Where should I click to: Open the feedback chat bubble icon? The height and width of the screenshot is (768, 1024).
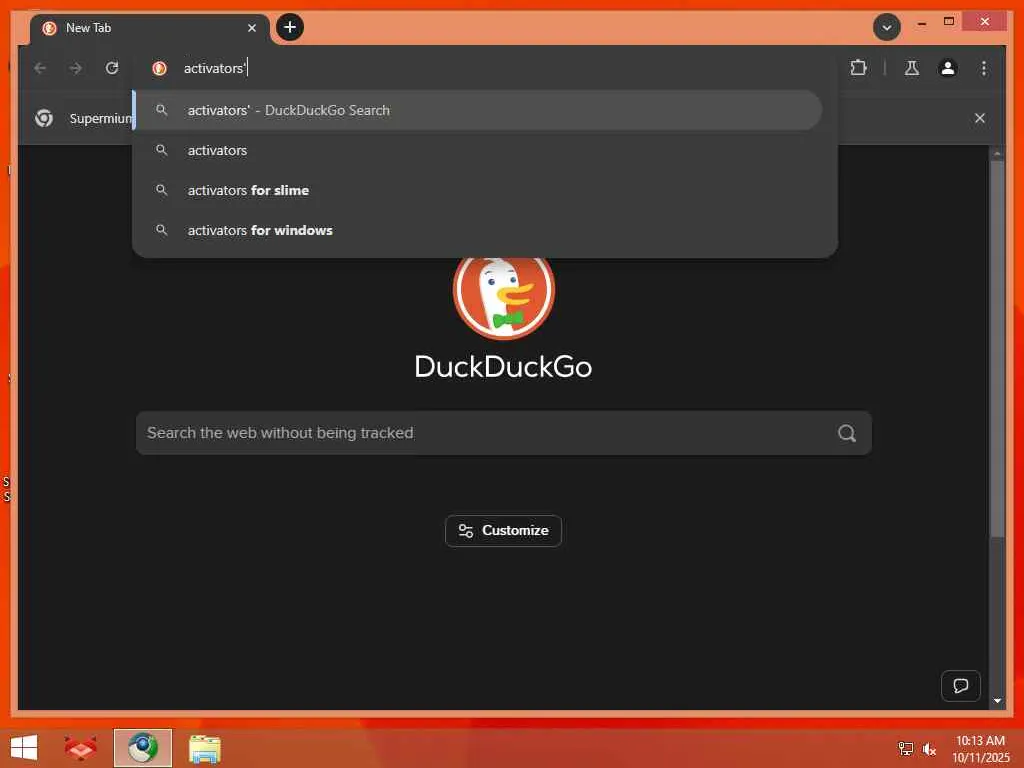pos(961,686)
